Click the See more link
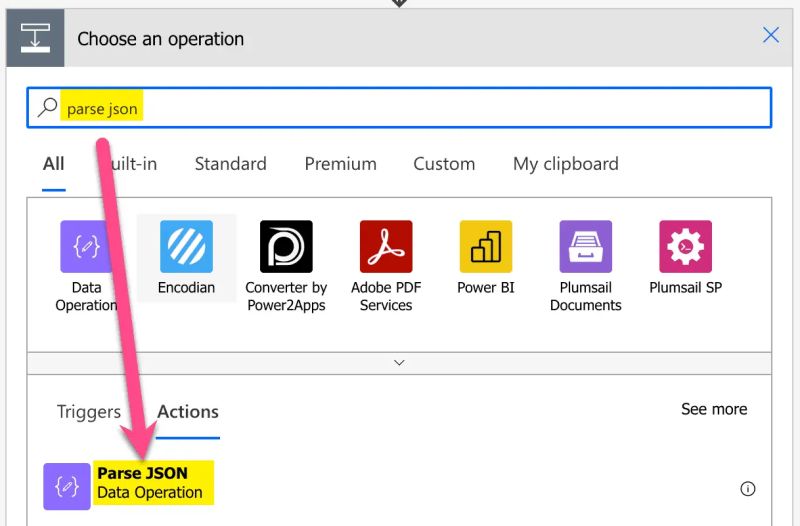Screen dimensions: 800x526 click(714, 409)
